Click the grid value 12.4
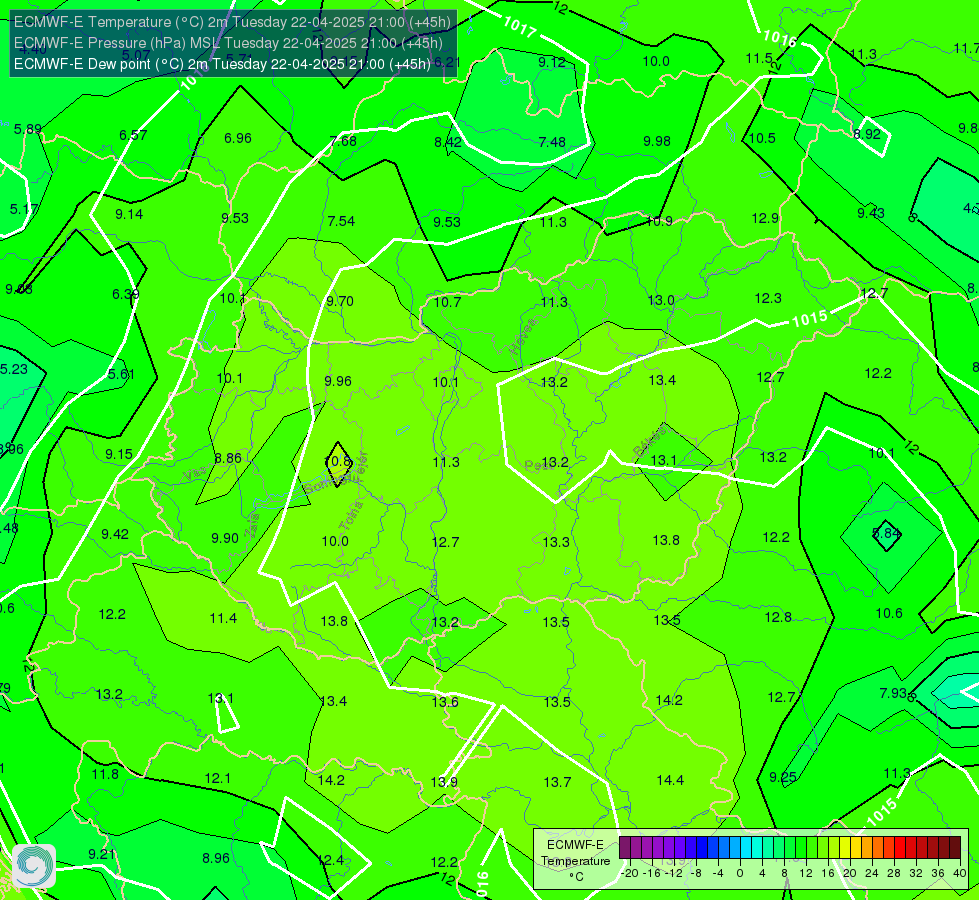 (330, 860)
